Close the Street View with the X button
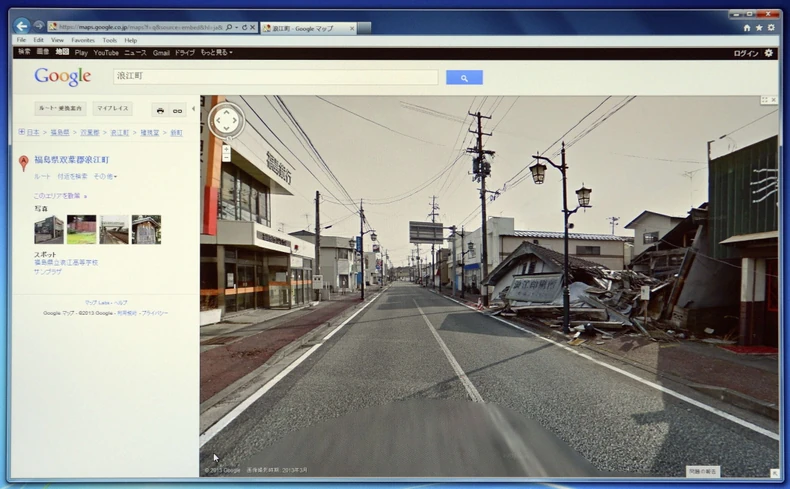 click(774, 101)
